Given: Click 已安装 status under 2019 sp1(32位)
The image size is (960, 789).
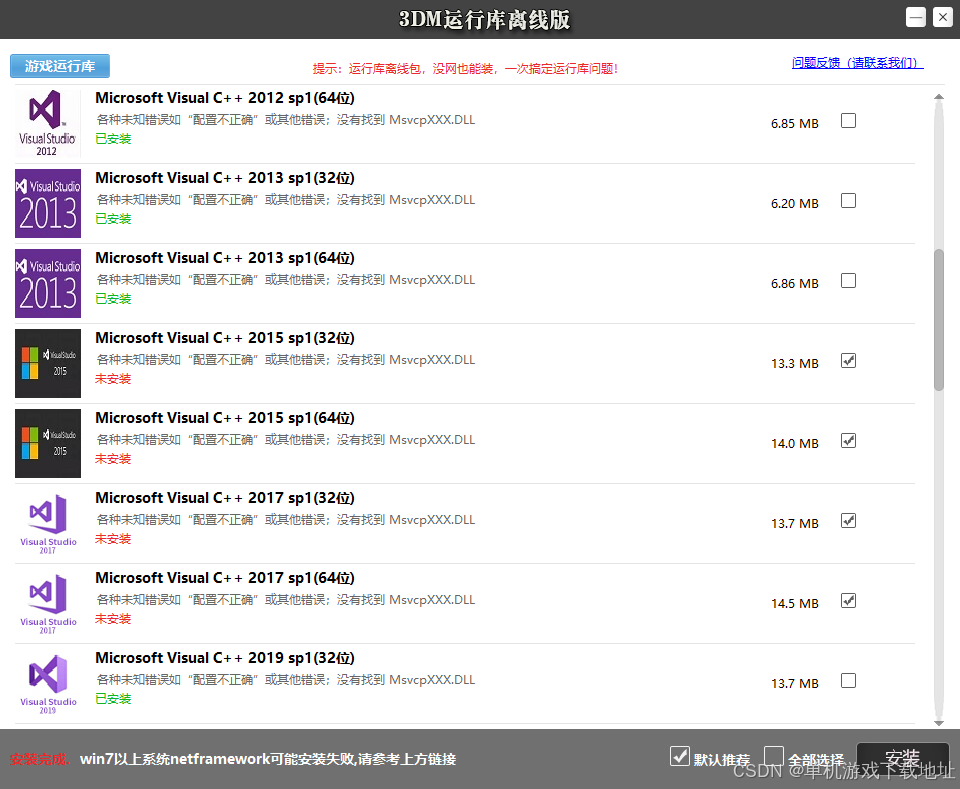Looking at the screenshot, I should click(x=113, y=699).
